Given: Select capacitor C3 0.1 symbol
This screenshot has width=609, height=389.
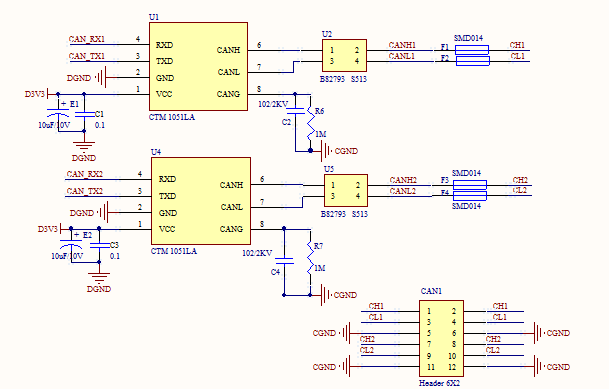Looking at the screenshot, I should [99, 245].
